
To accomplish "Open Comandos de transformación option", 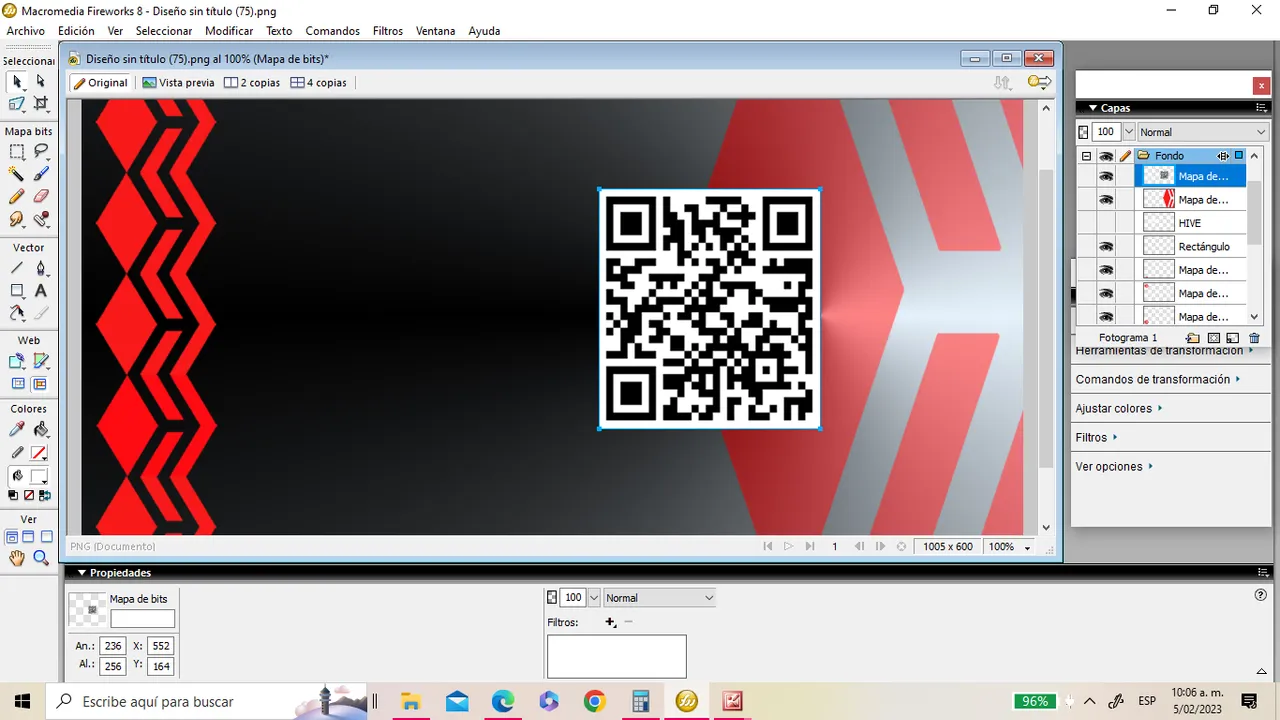I will coord(1158,379).
